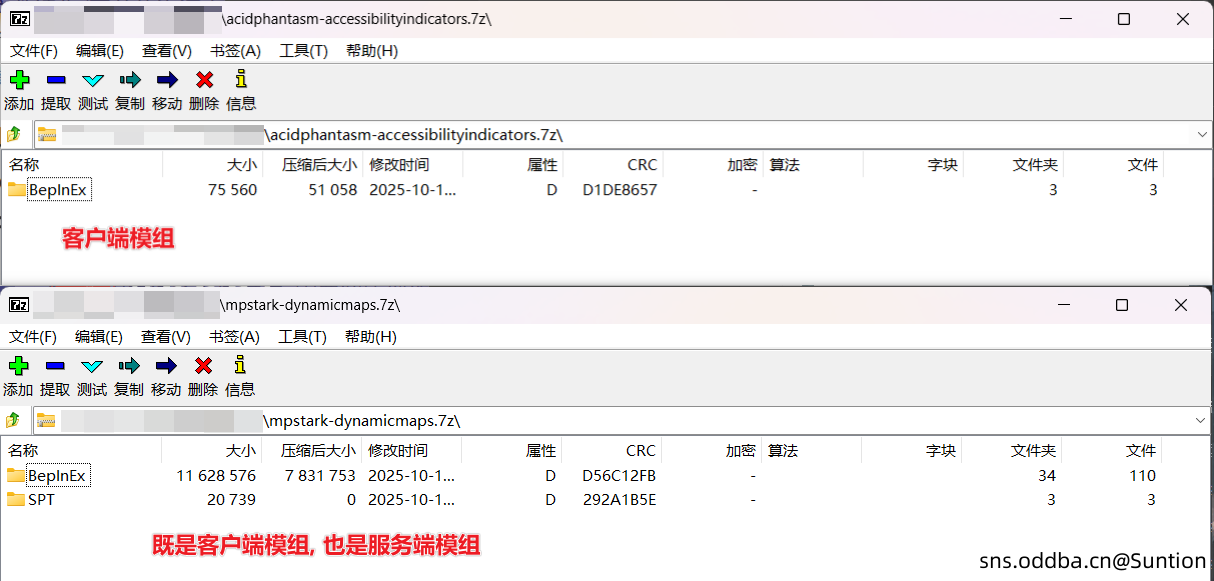
Task: Open the 文件(F) menu in top window
Action: tap(34, 51)
